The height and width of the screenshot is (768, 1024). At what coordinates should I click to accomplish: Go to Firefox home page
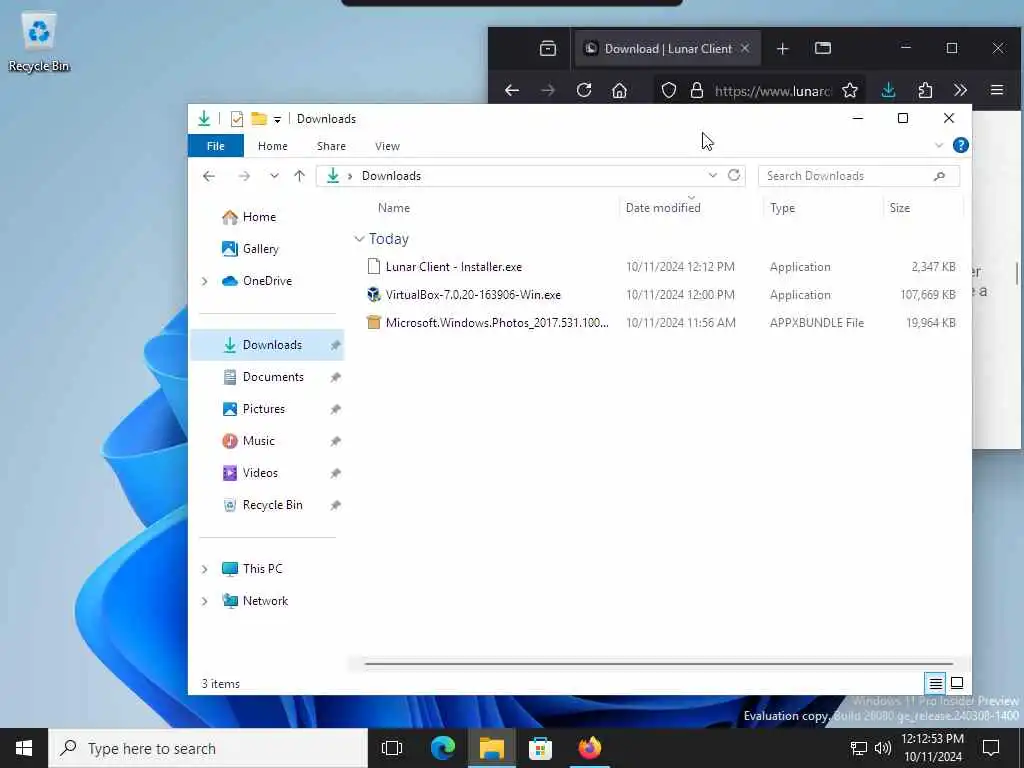coord(619,90)
